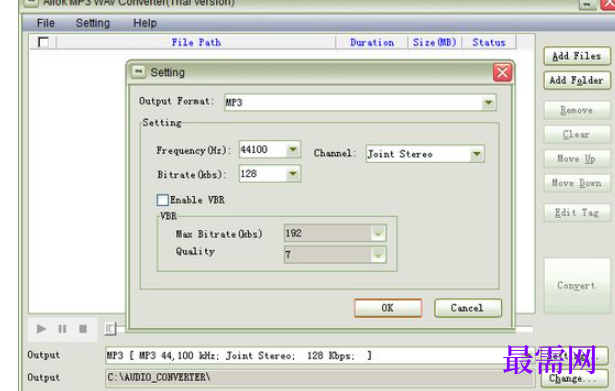
Task: Click Add Folder button
Action: tap(577, 80)
